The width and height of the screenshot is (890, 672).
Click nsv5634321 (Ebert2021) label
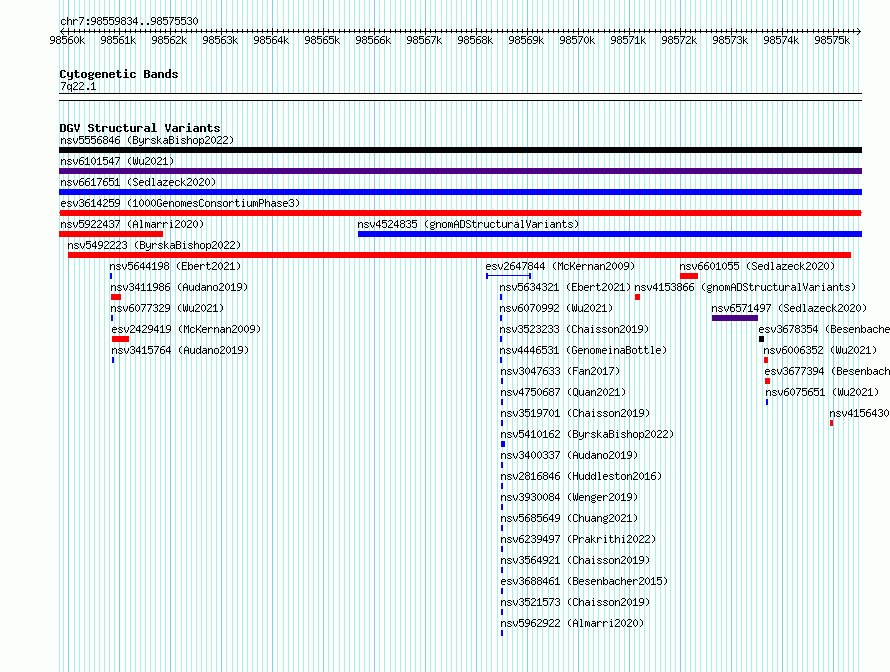click(565, 287)
